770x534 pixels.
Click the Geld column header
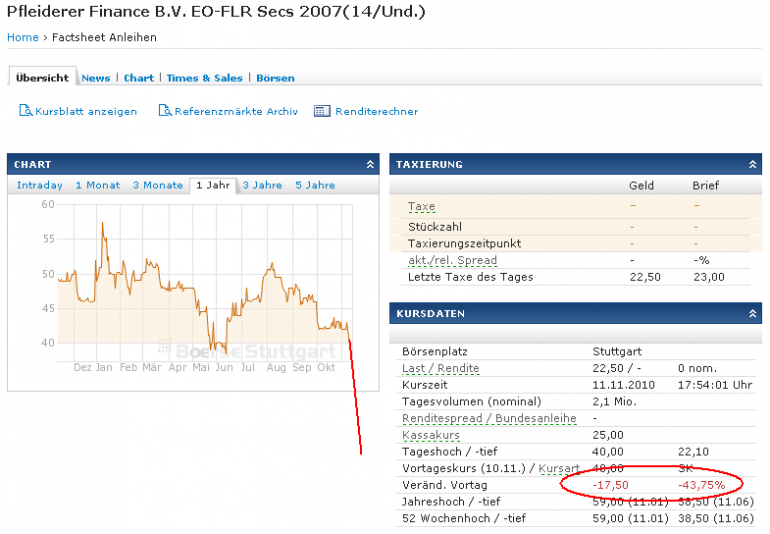(641, 186)
